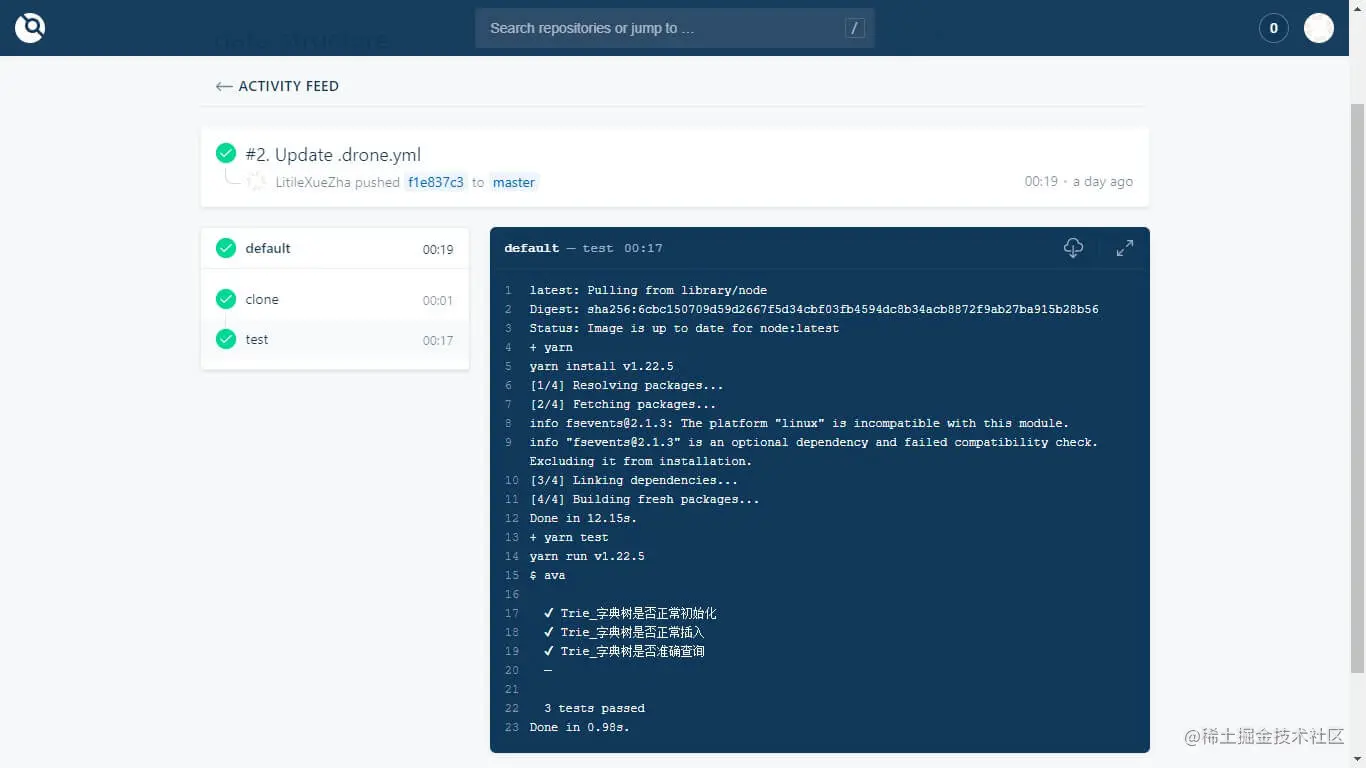Click the green check next to test step
The height and width of the screenshot is (768, 1366).
tap(226, 339)
